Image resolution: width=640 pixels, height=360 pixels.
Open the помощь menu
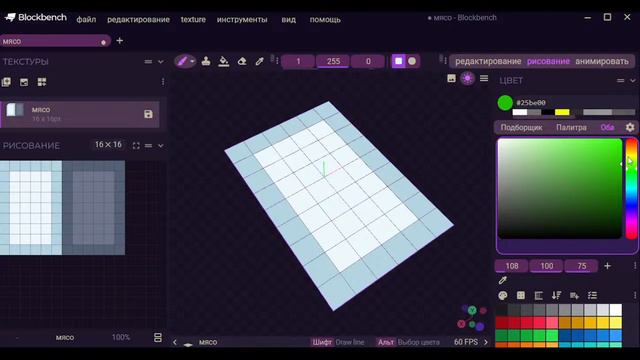click(x=325, y=20)
